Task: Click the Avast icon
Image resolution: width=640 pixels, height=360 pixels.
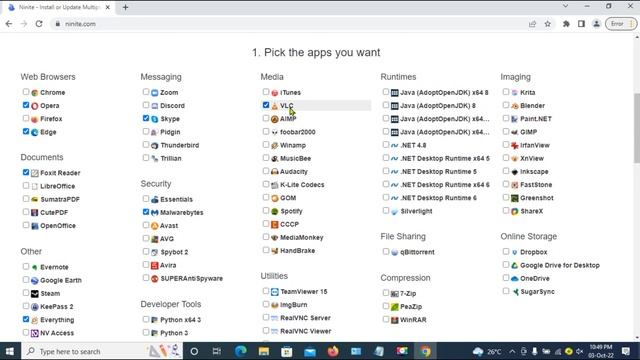Action: click(x=155, y=226)
